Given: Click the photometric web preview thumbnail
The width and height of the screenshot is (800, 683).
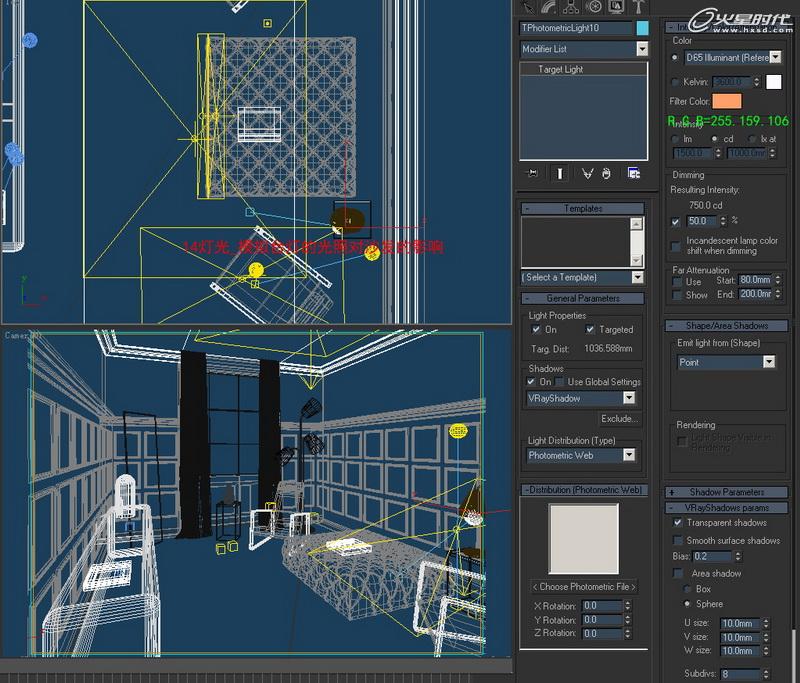Looking at the screenshot, I should coord(584,538).
